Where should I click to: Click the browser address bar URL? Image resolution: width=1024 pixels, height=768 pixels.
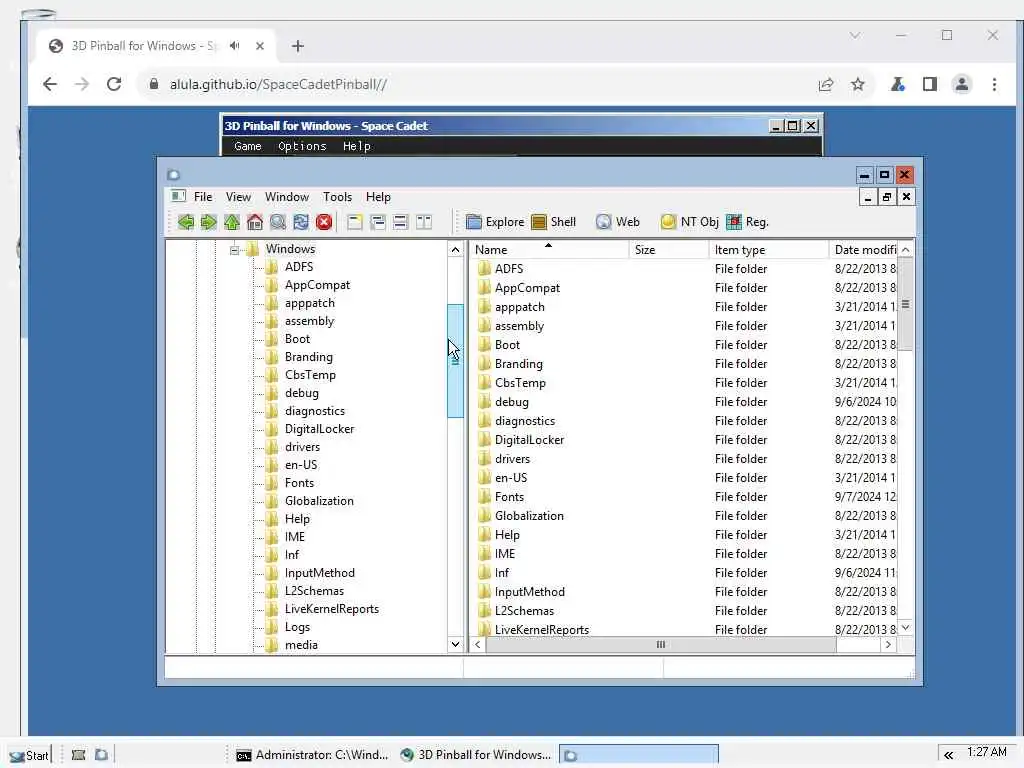click(278, 84)
